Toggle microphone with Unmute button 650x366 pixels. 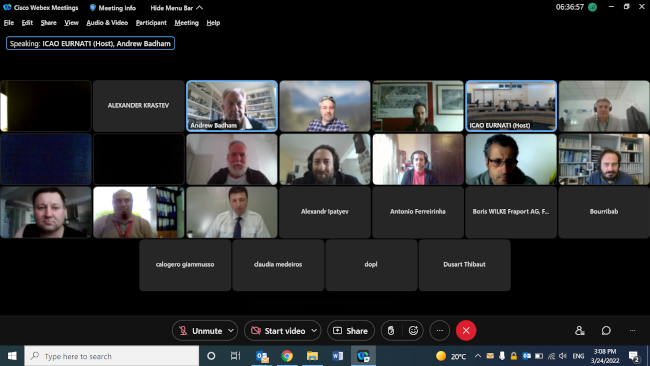[200, 330]
